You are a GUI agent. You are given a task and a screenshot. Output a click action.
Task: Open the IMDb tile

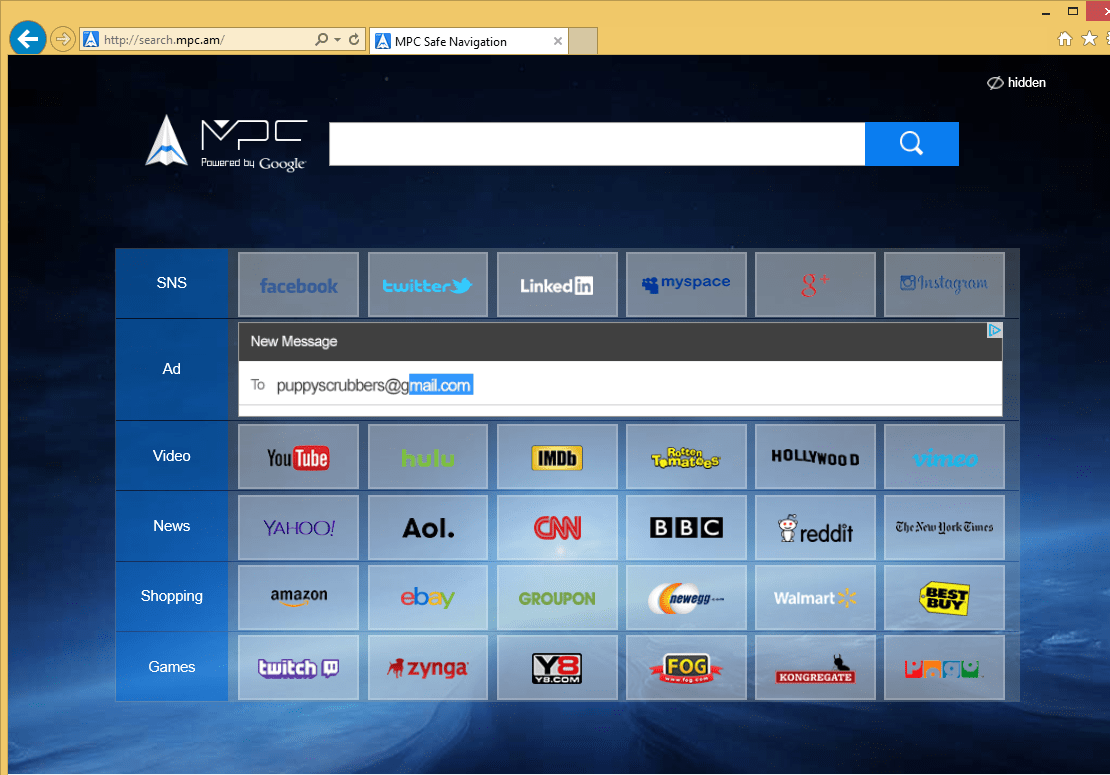pos(557,457)
